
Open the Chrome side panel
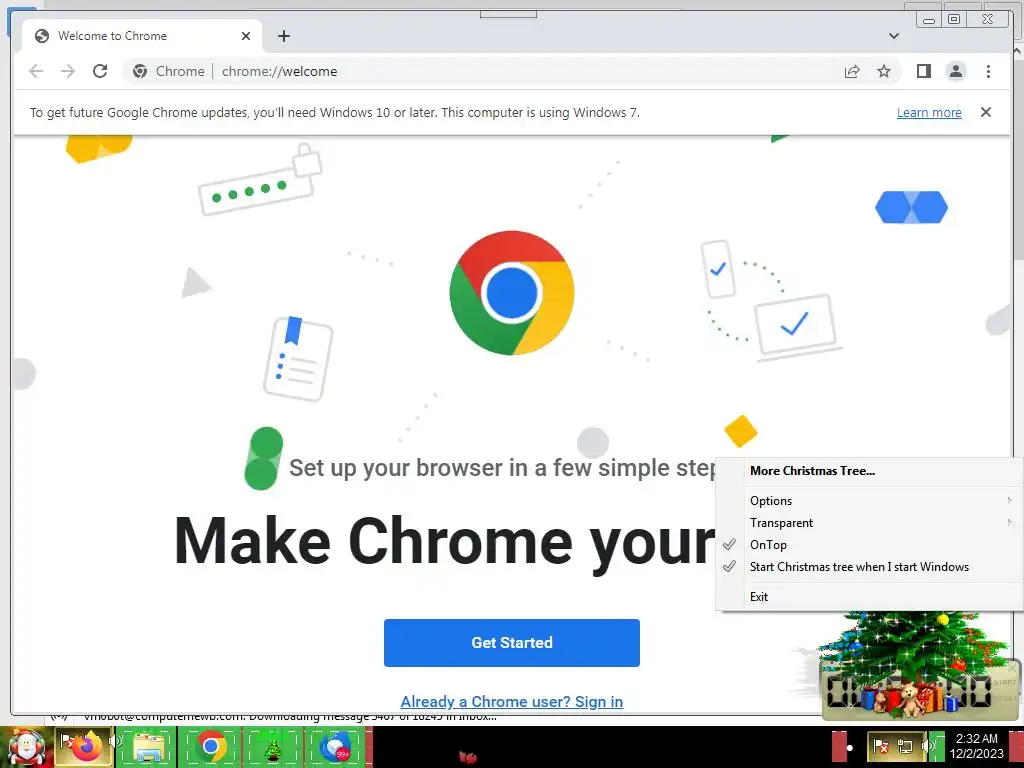click(923, 71)
